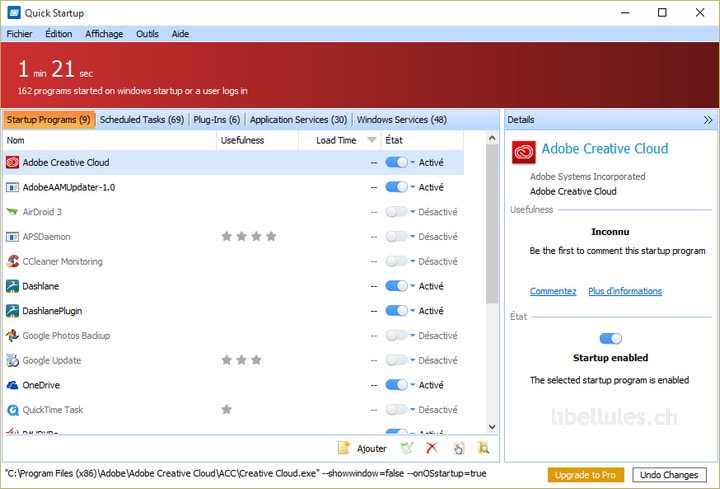This screenshot has width=720, height=489.
Task: Click the Google Photos Backup icon
Action: click(12, 336)
